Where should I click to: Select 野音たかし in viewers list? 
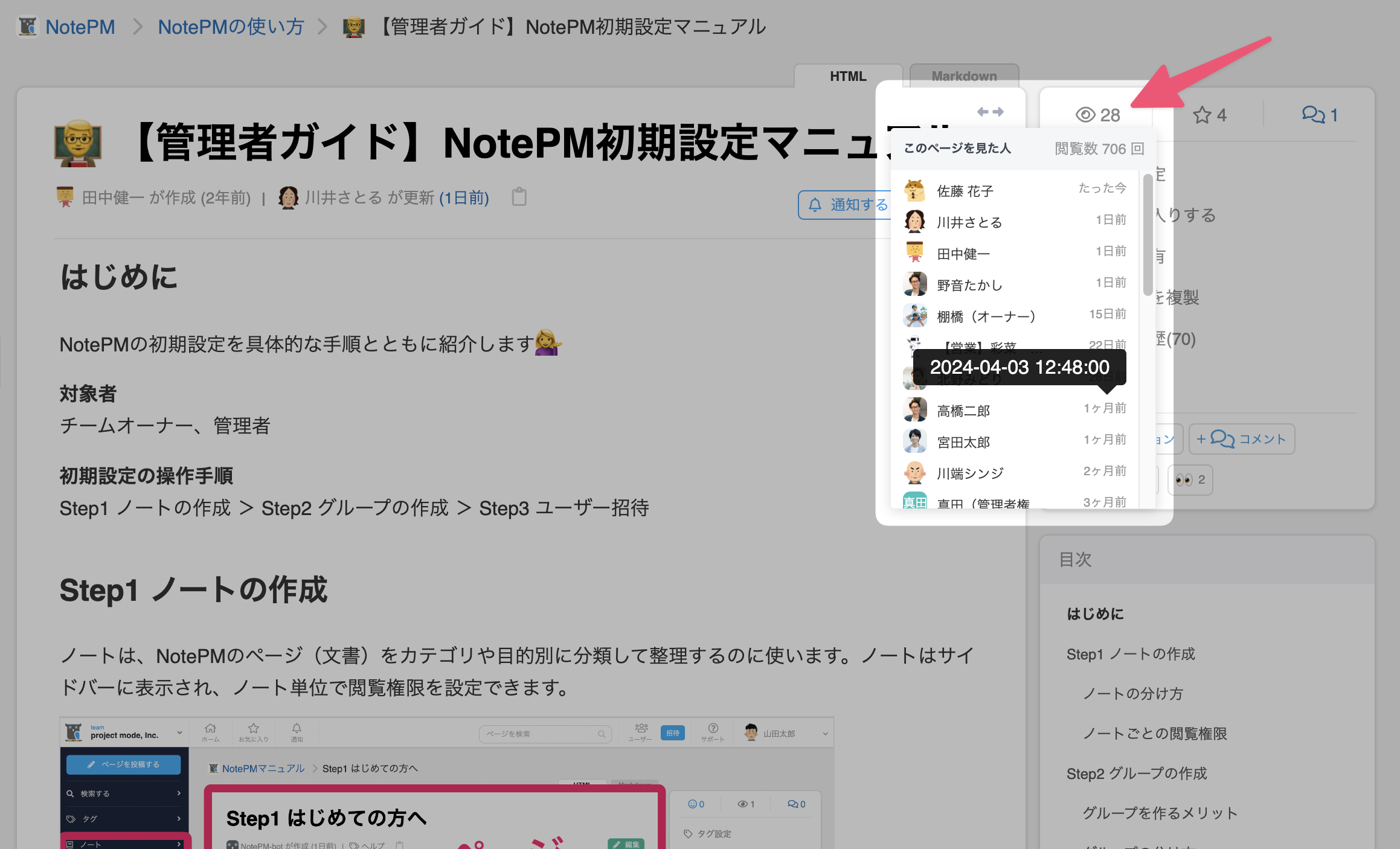[1015, 285]
